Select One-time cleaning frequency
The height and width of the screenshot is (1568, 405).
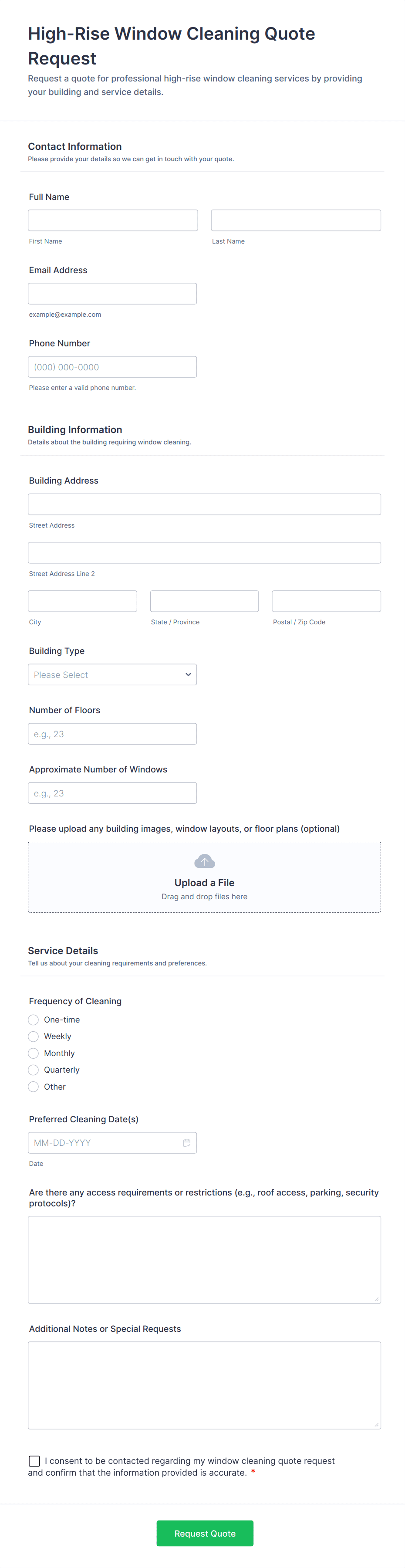point(34,1019)
